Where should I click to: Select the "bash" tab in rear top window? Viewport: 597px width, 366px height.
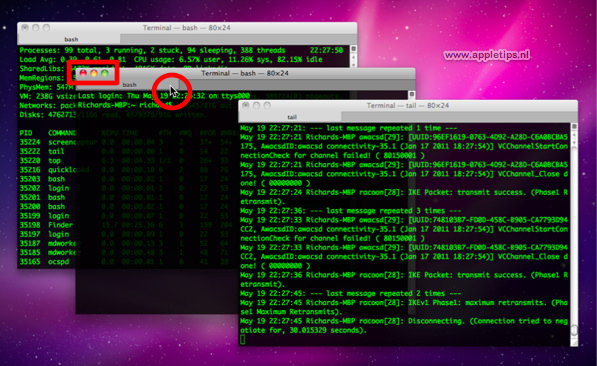(71, 39)
